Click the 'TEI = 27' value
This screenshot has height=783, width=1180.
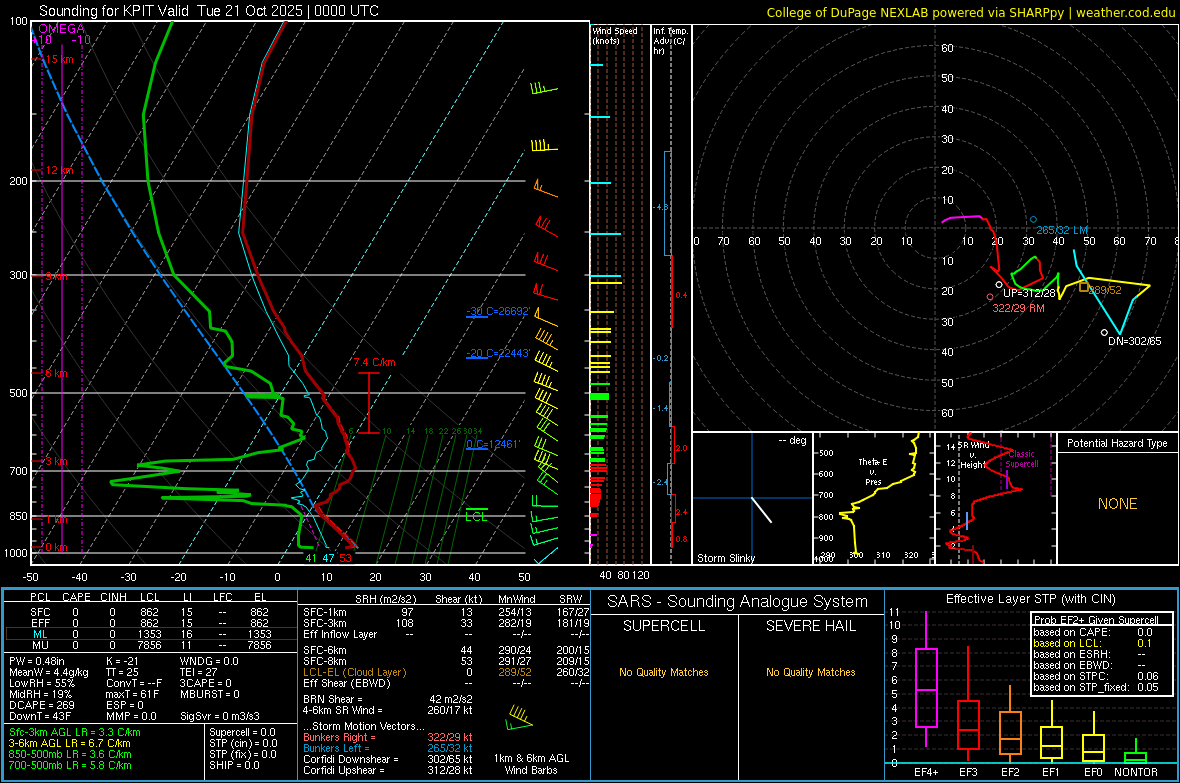199,672
